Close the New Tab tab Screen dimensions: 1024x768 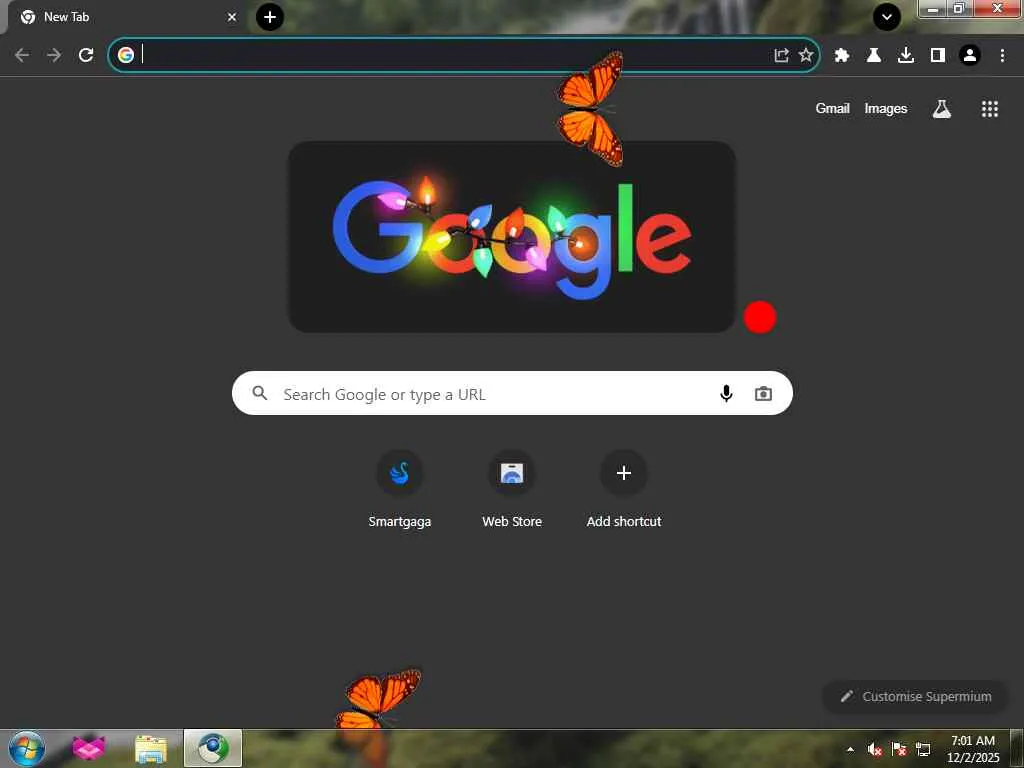pos(232,17)
